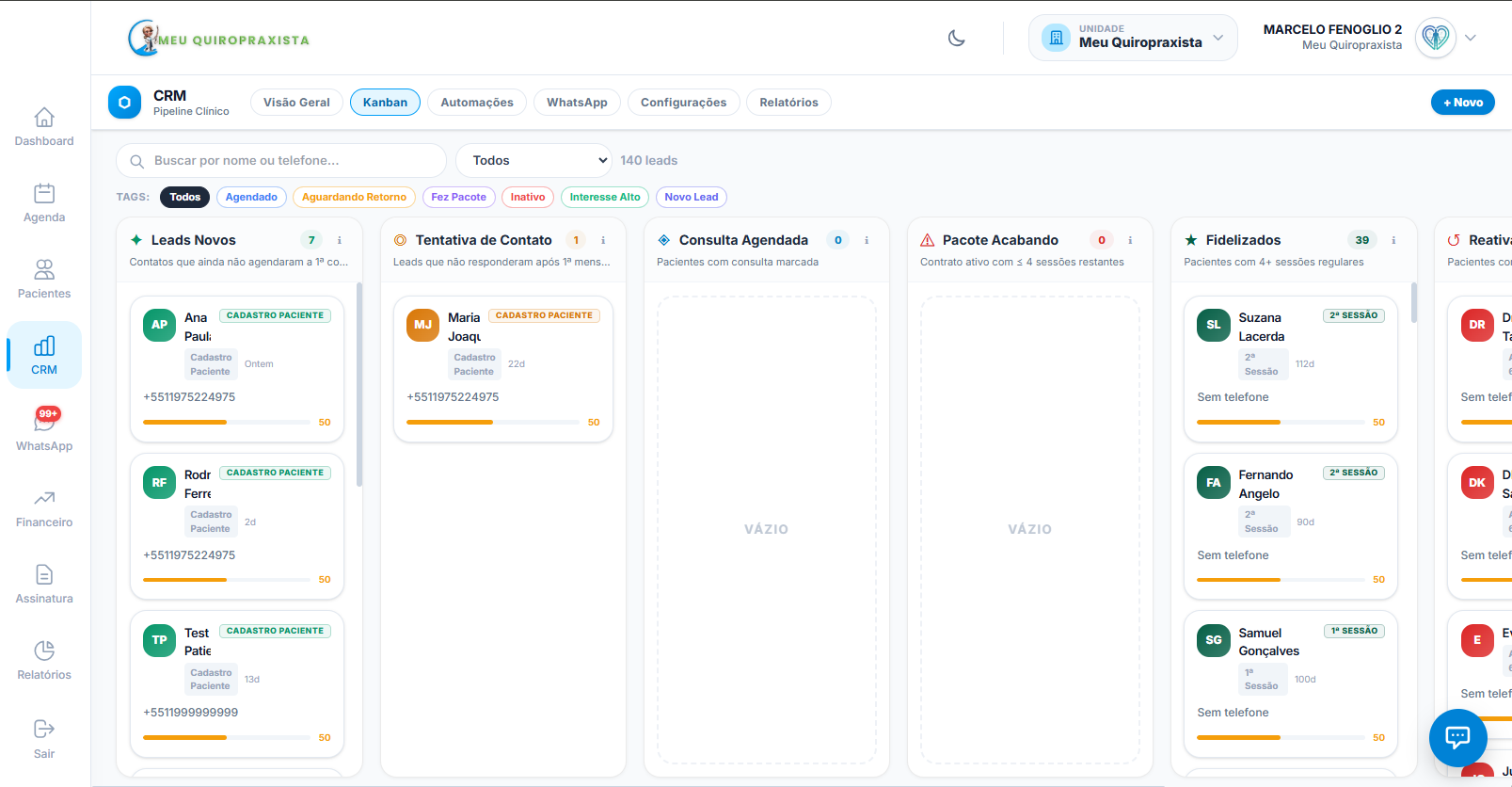Viewport: 1512px width, 787px height.
Task: Click Fidelizados count badge 39
Action: 1362,240
